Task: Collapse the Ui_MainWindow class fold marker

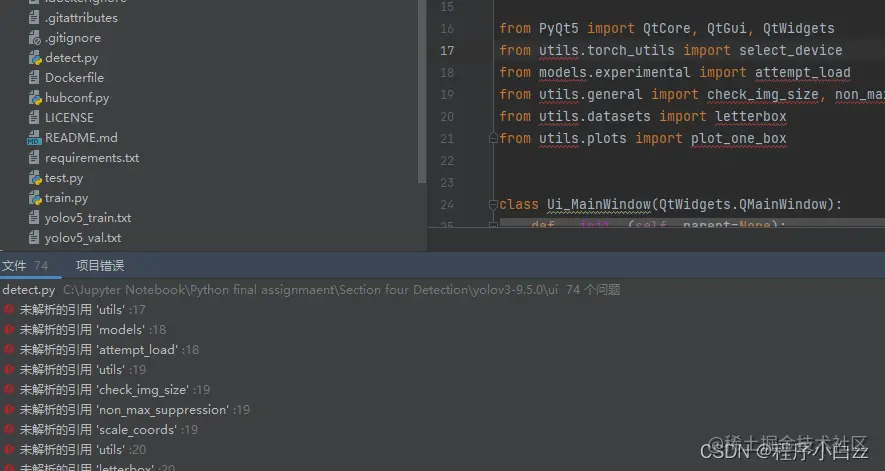Action: [x=493, y=204]
